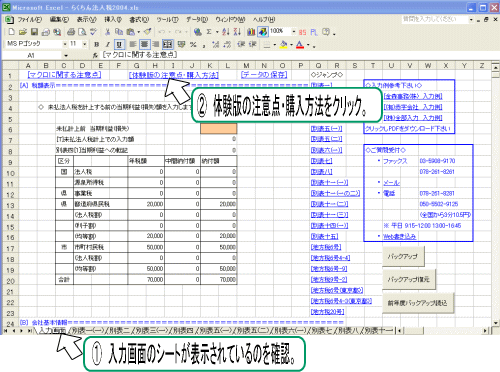Open the 編集(E) menu
Screen dimensions: 500x372
59,20
